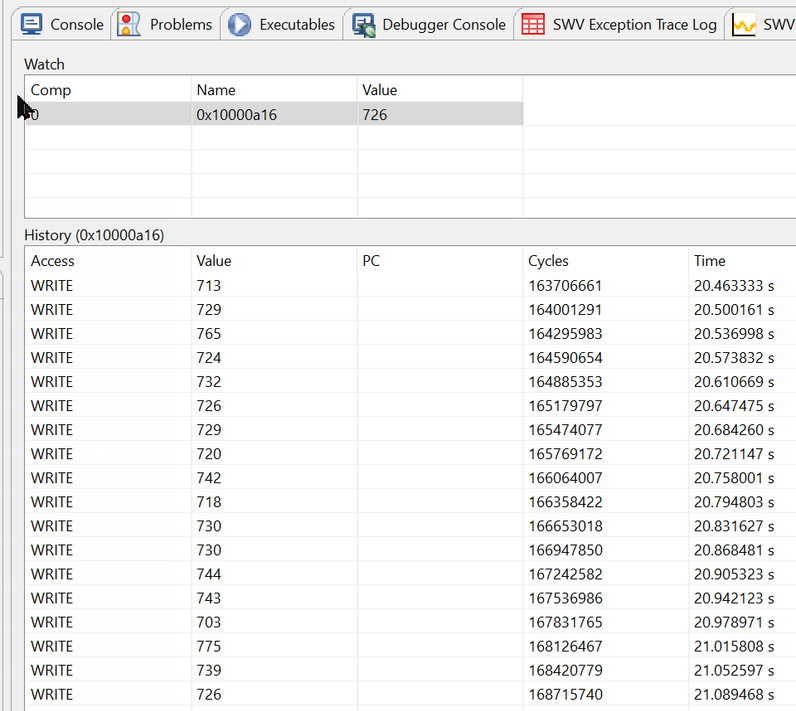Click the Executables play icon
Screen dimensions: 796x711
(x=239, y=24)
